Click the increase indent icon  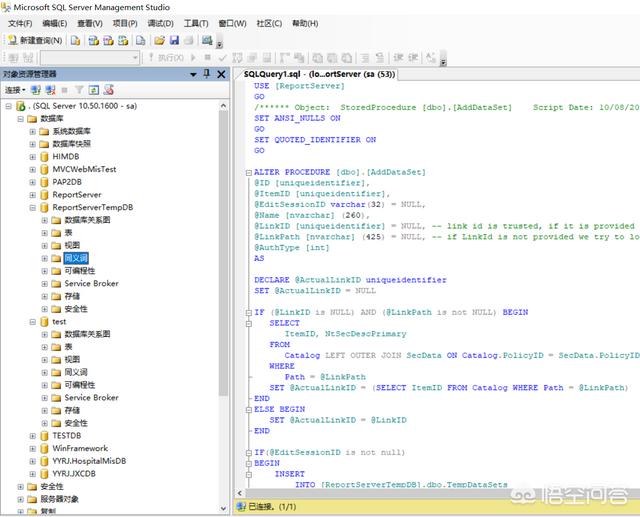(413, 58)
